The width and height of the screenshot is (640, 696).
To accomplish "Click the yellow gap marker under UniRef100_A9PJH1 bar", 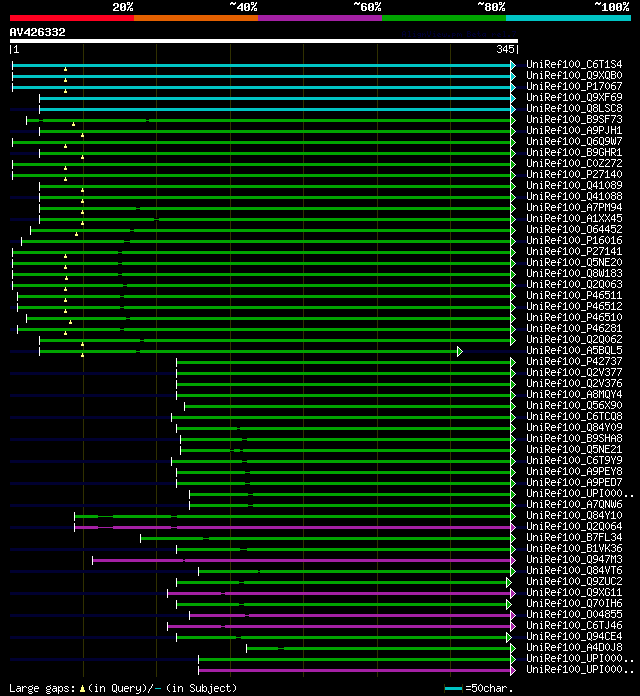I will [x=83, y=135].
